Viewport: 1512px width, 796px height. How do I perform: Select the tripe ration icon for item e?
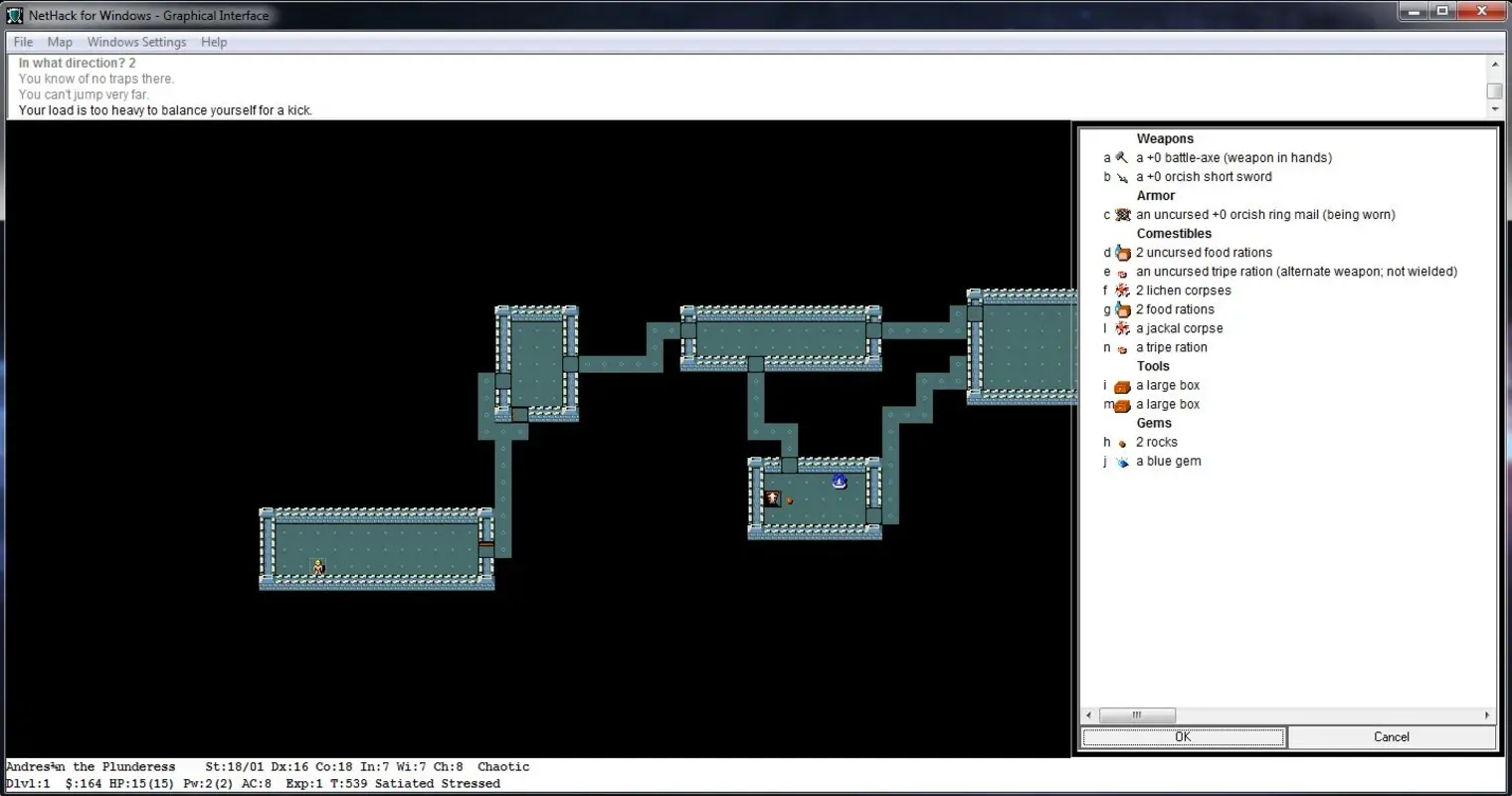1122,271
